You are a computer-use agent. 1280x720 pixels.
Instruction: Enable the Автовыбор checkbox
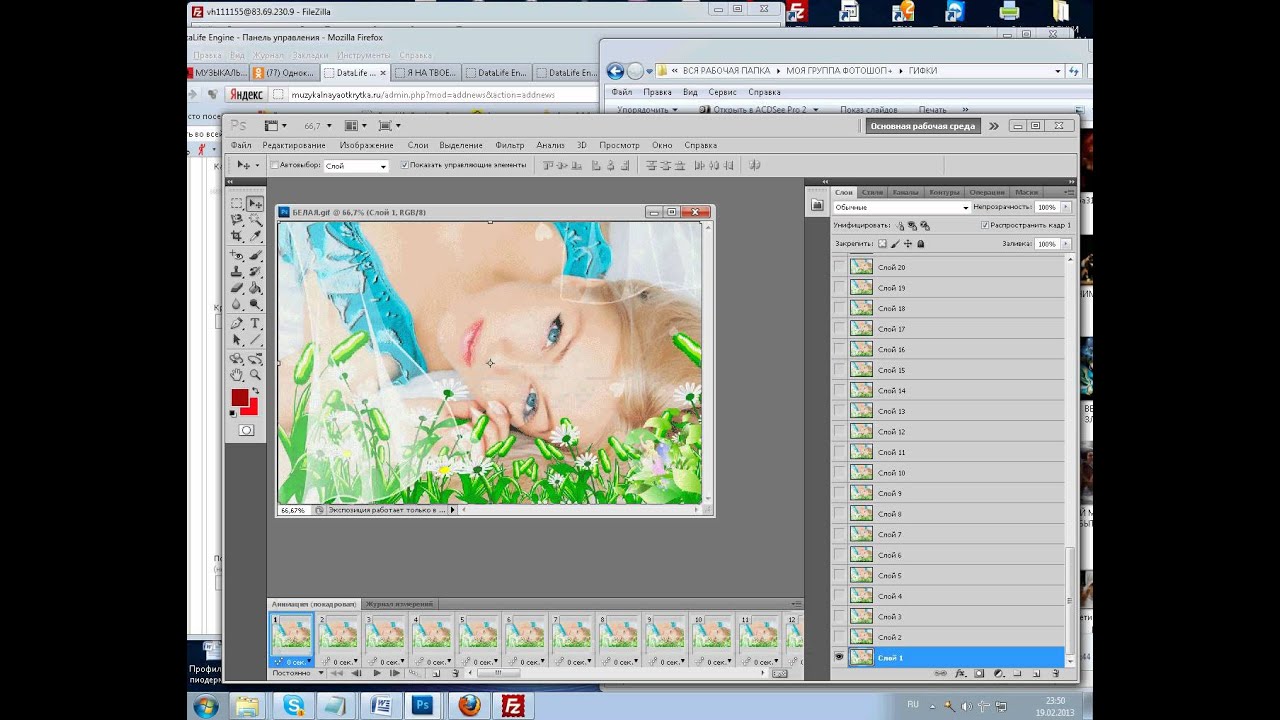[275, 165]
